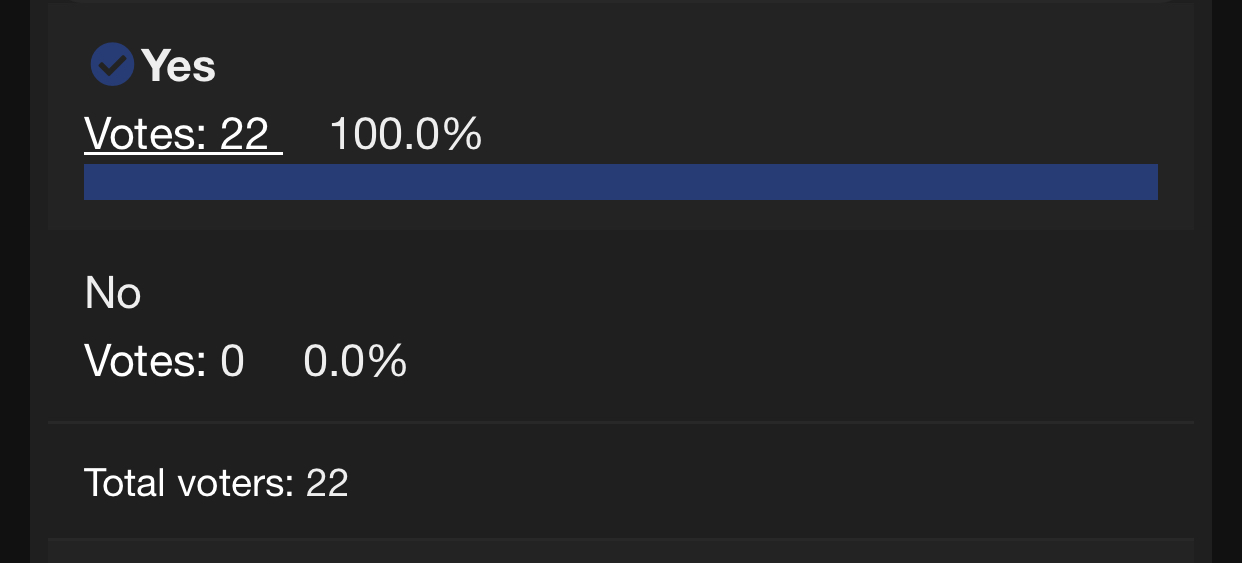Click the 100.0% percentage for Yes
Viewport: 1242px width, 563px height.
point(405,134)
